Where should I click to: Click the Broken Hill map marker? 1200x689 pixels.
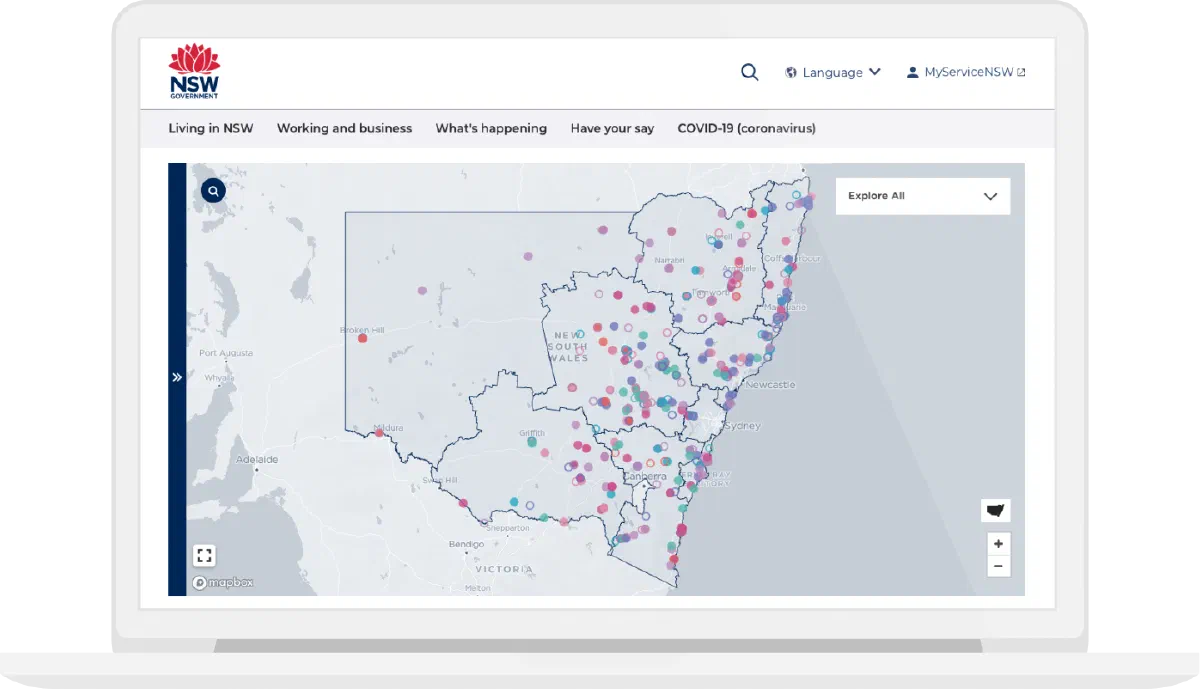(362, 338)
